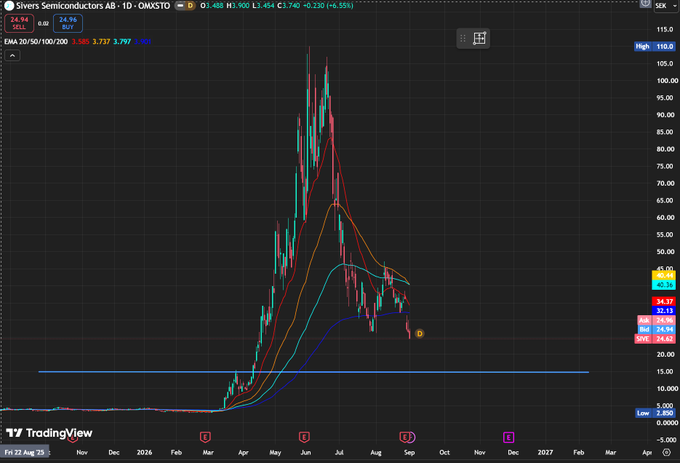The height and width of the screenshot is (463, 680).
Task: Click the earnings E marker near June
Action: click(x=304, y=437)
